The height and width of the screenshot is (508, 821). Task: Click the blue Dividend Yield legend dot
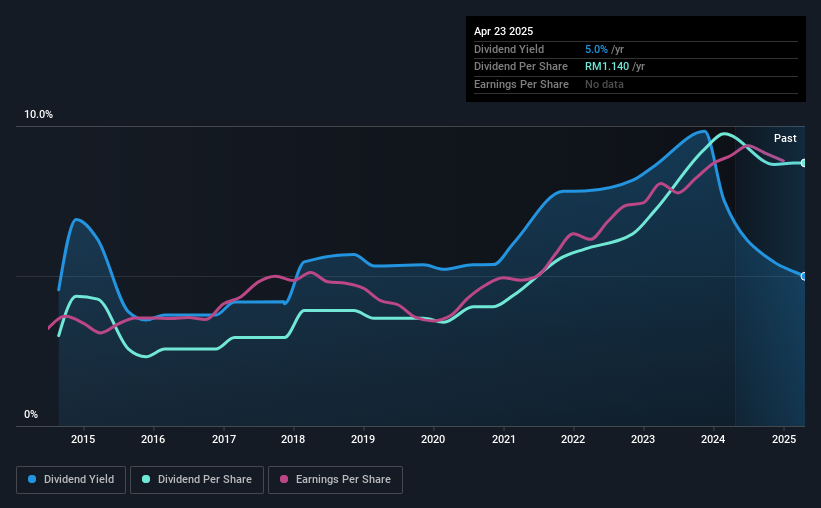pos(32,479)
